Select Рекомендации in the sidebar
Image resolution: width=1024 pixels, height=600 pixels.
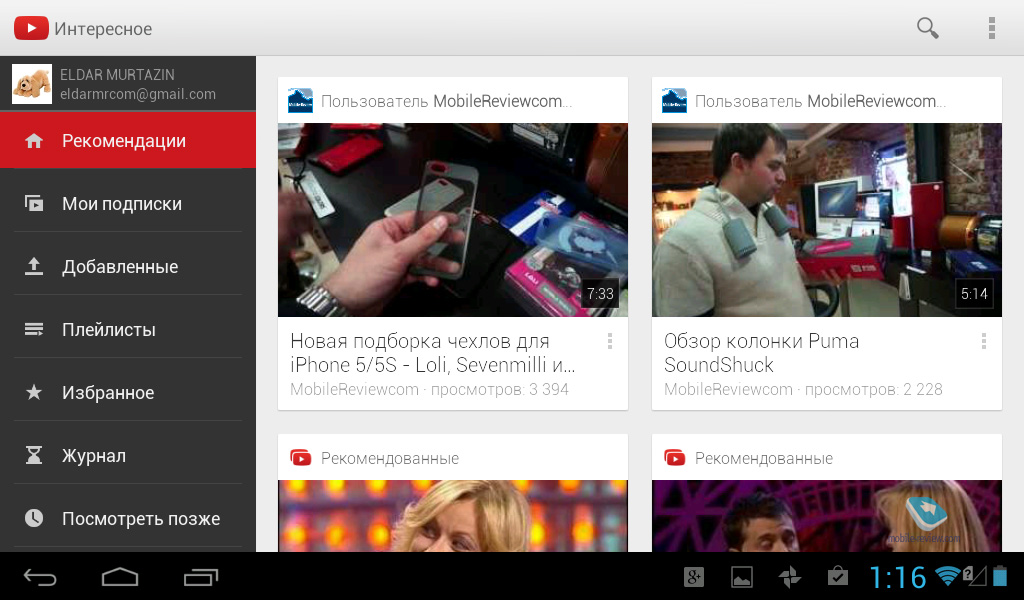pos(128,140)
